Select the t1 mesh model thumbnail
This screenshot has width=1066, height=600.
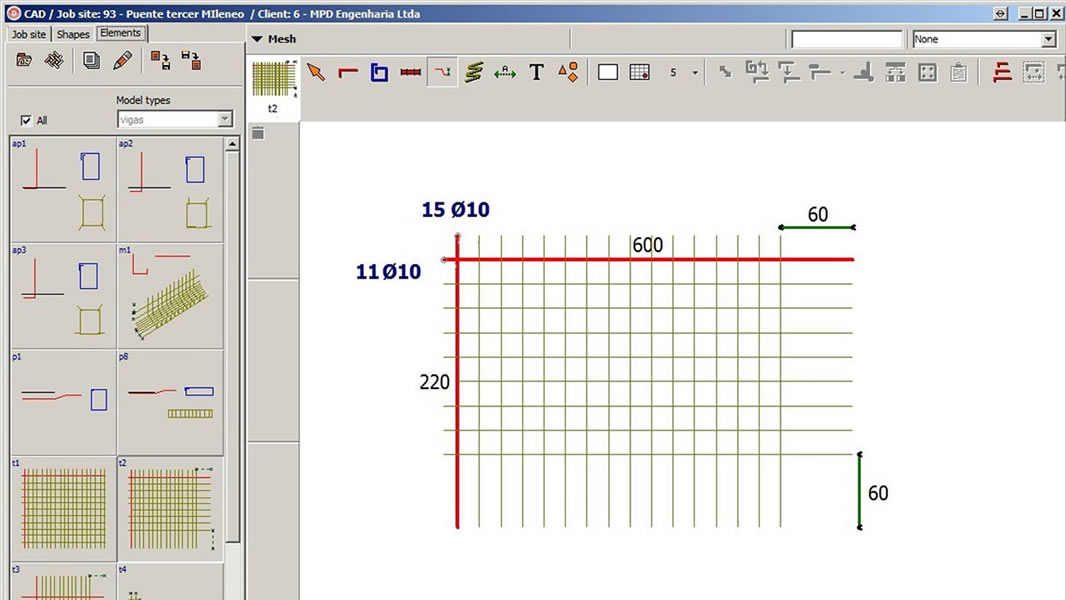coord(64,508)
